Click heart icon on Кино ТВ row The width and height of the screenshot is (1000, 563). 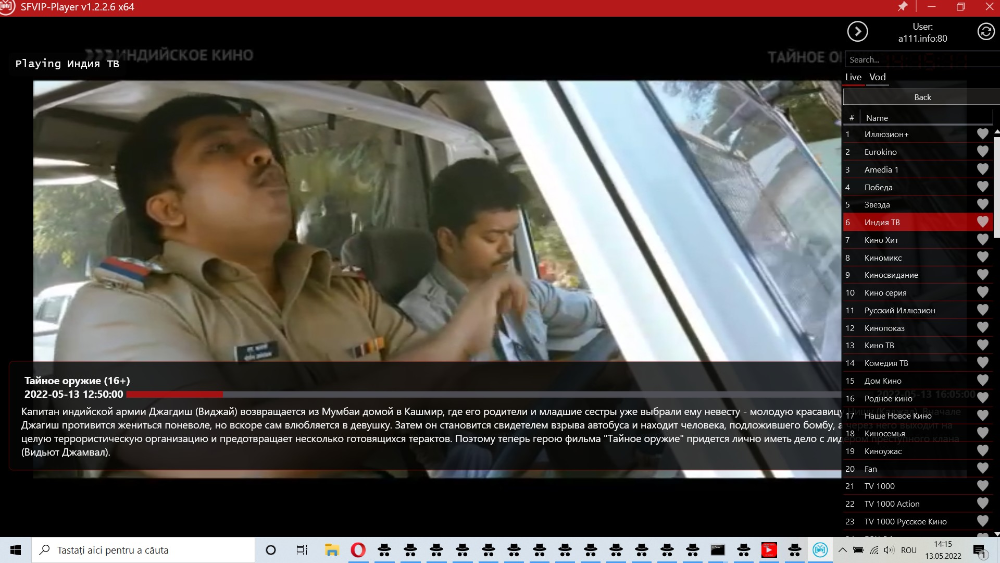pyautogui.click(x=982, y=345)
